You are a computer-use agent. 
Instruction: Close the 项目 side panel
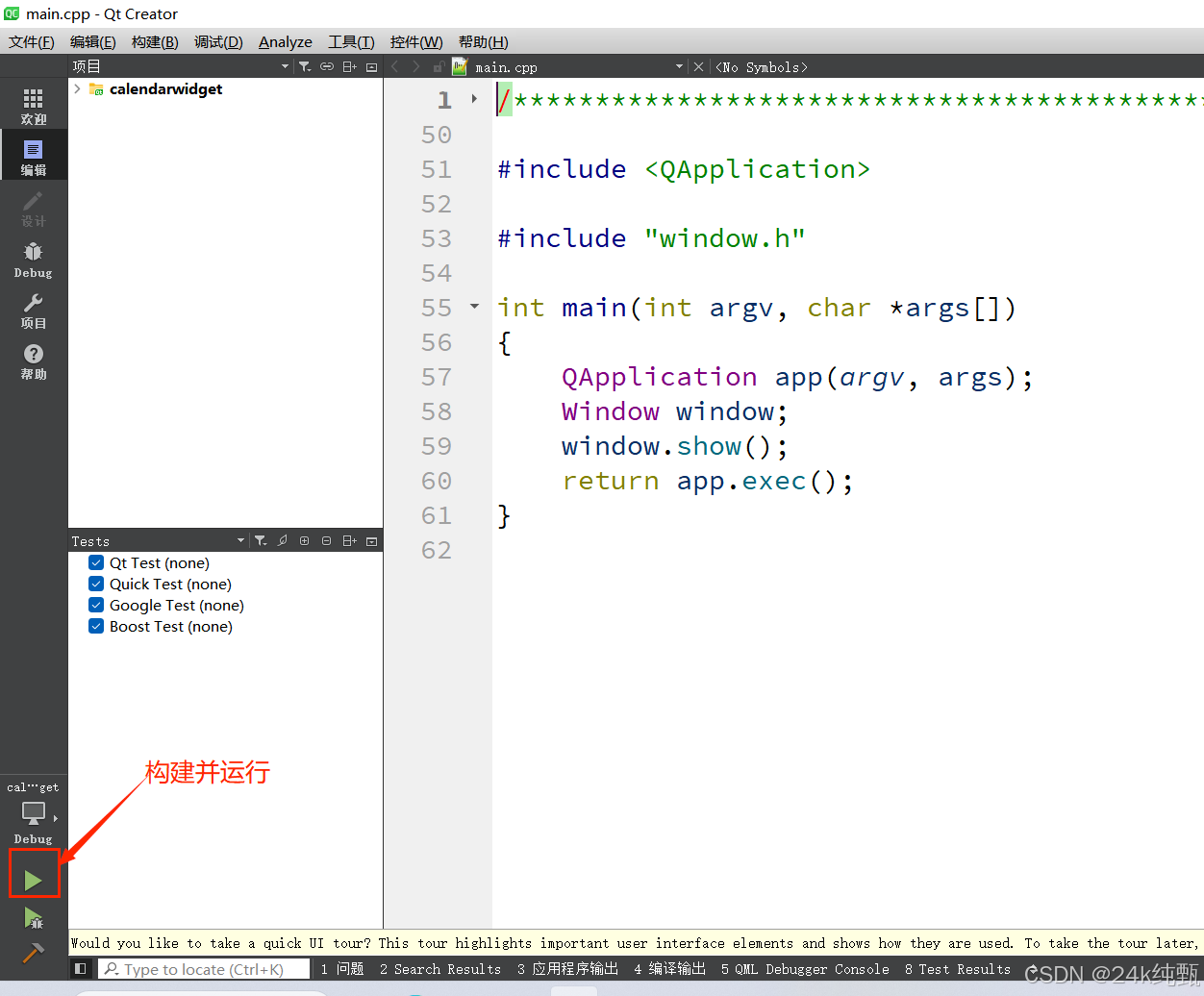click(371, 66)
